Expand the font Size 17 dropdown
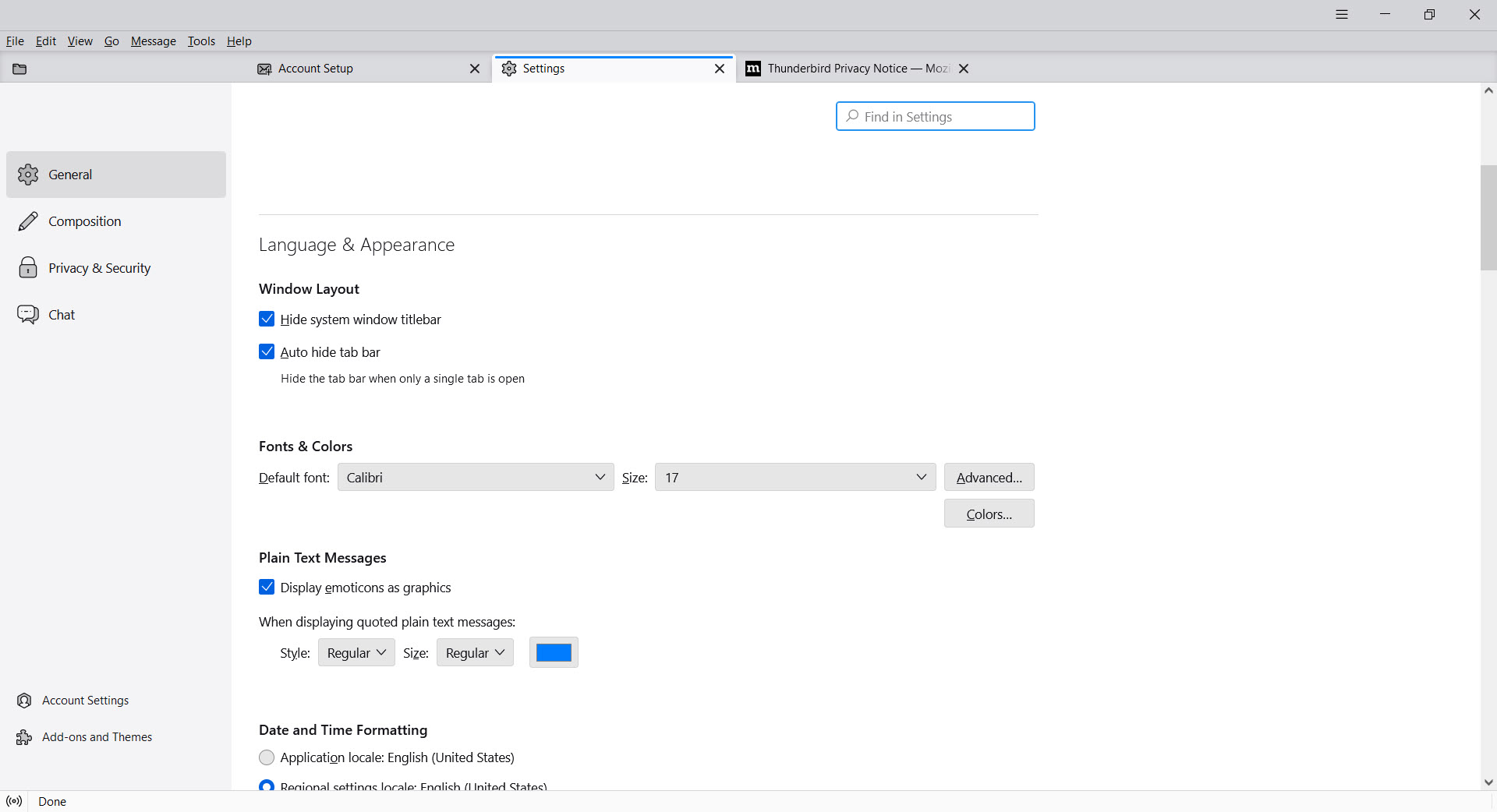Viewport: 1497px width, 812px height. pyautogui.click(x=795, y=478)
